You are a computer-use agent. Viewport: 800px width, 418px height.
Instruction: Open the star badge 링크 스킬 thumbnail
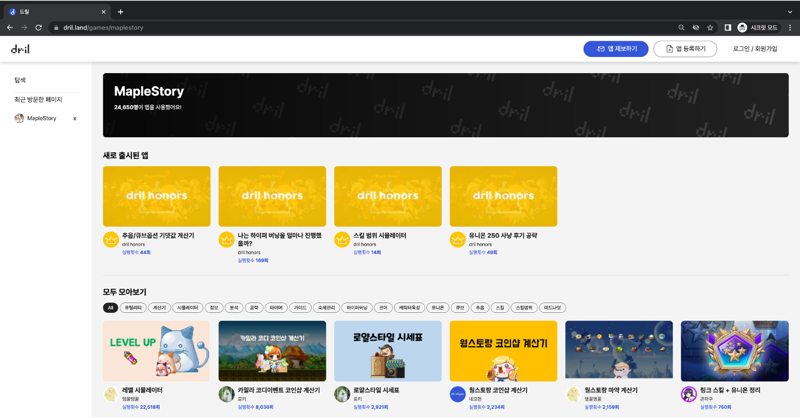[735, 351]
